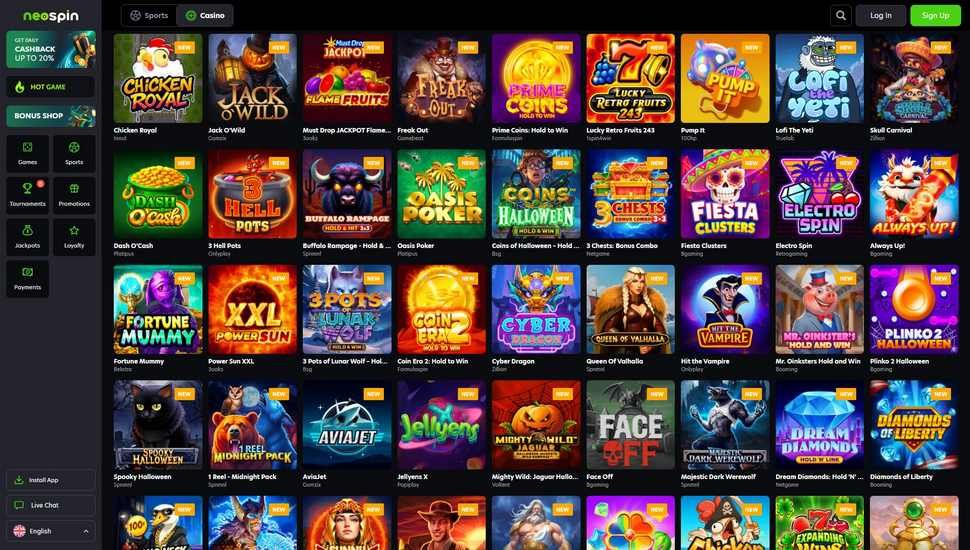The height and width of the screenshot is (550, 970).
Task: Open the Promotions gift icon
Action: (74, 189)
